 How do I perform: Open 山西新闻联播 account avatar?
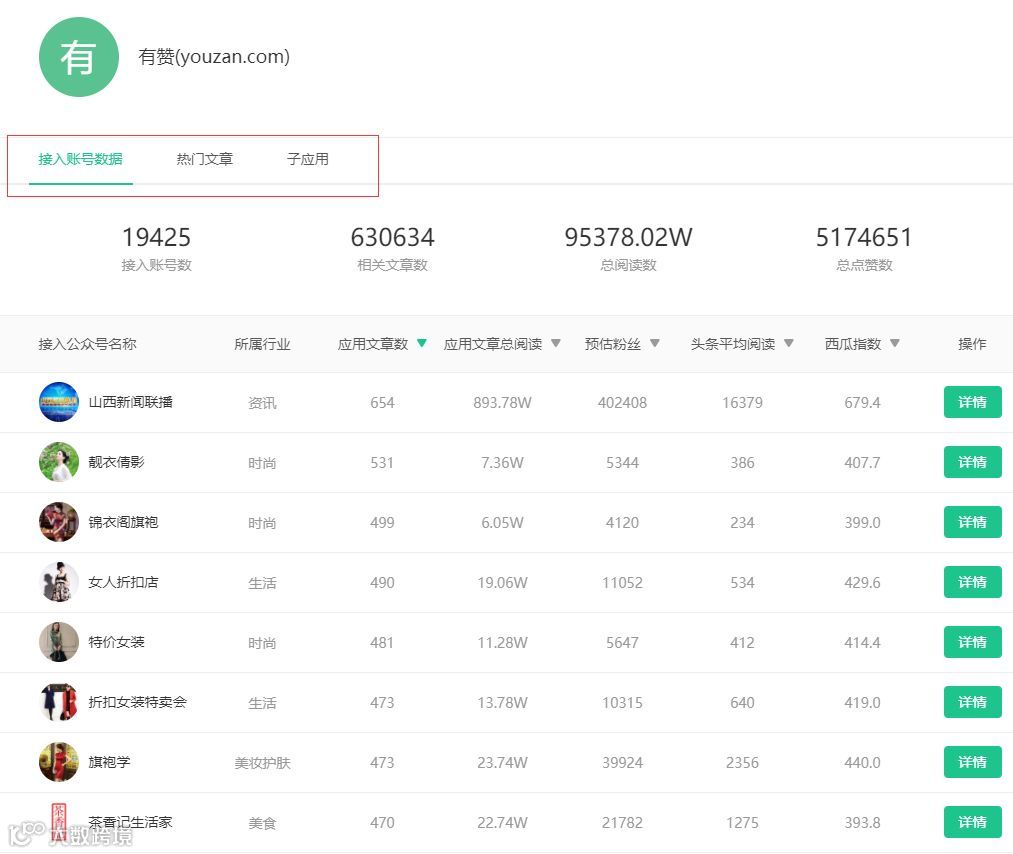[x=59, y=402]
